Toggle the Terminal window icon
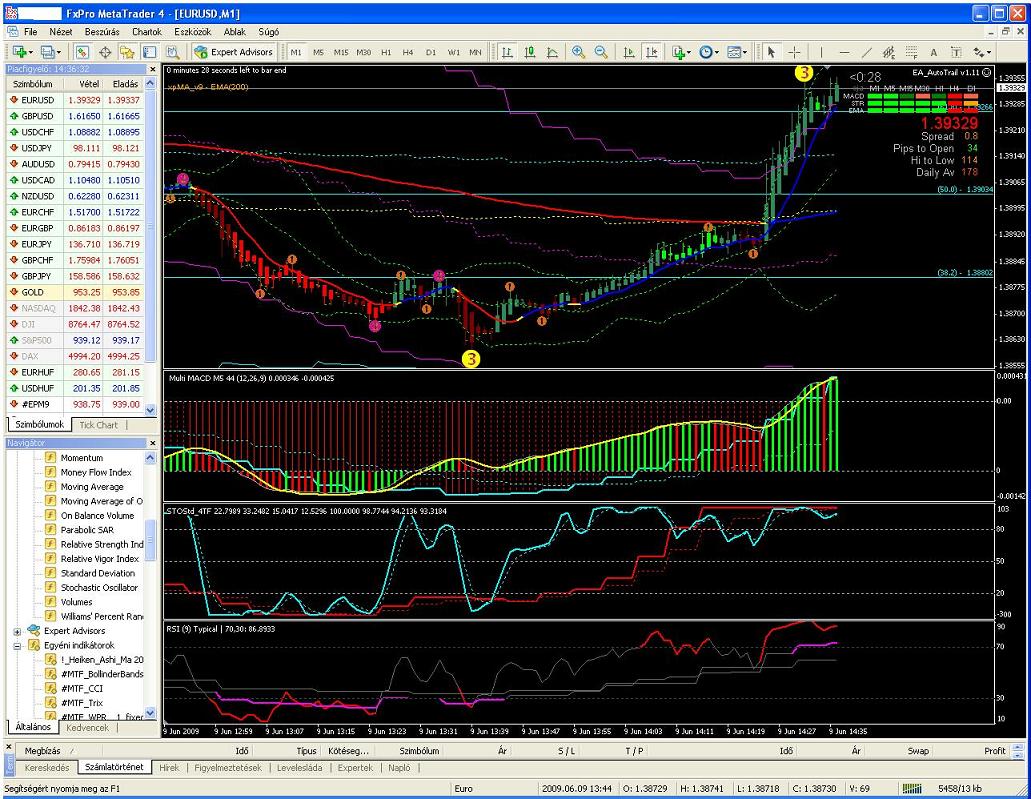Image resolution: width=1031 pixels, height=799 pixels. pyautogui.click(x=150, y=52)
